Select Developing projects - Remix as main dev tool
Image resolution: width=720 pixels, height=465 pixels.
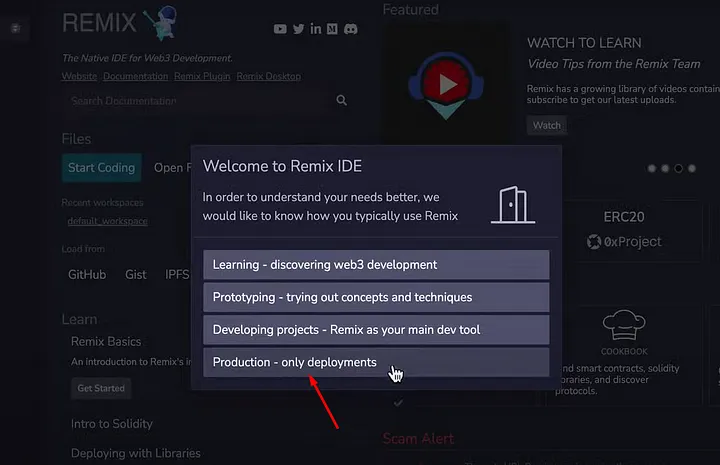tap(376, 330)
